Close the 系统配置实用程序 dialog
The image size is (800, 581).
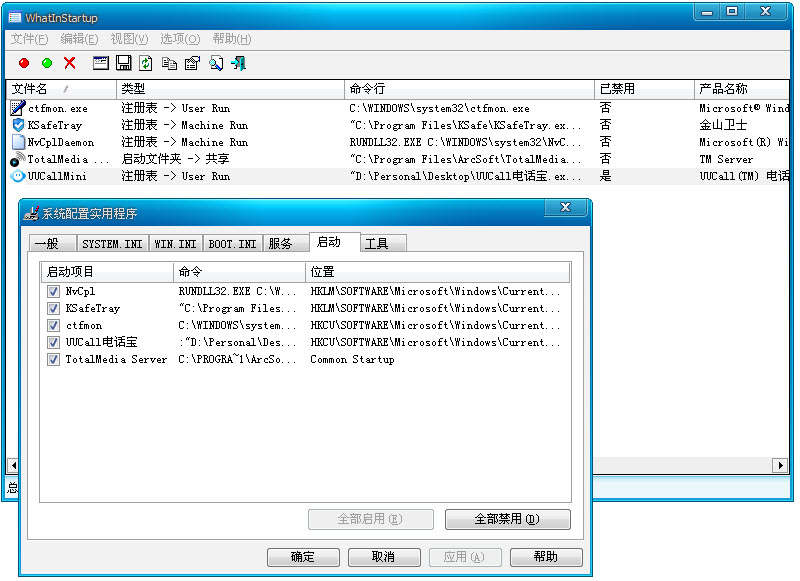(565, 207)
